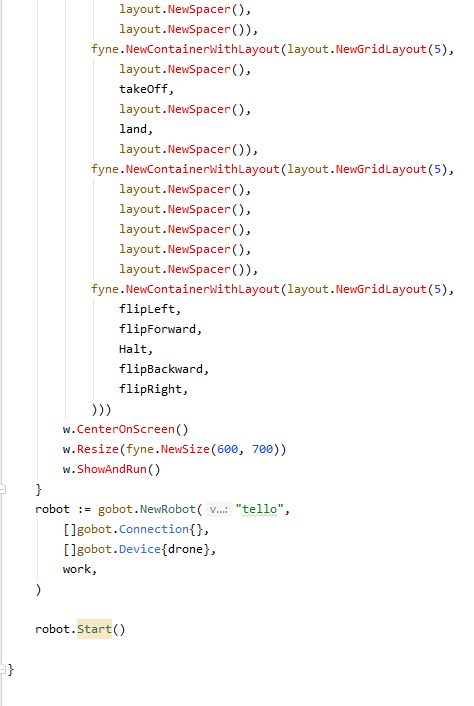This screenshot has height=706, width=474.
Task: Click the "tello" string literal
Action: coord(259,509)
